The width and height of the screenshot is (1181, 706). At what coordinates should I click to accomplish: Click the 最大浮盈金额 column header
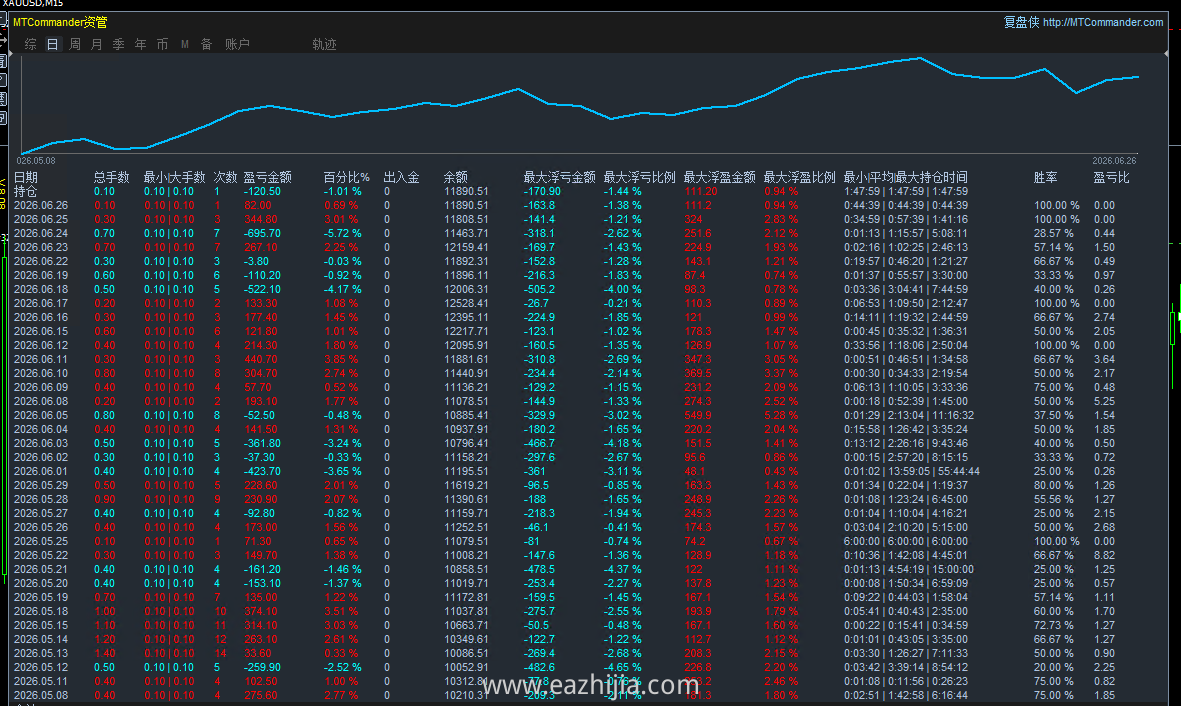pos(719,177)
